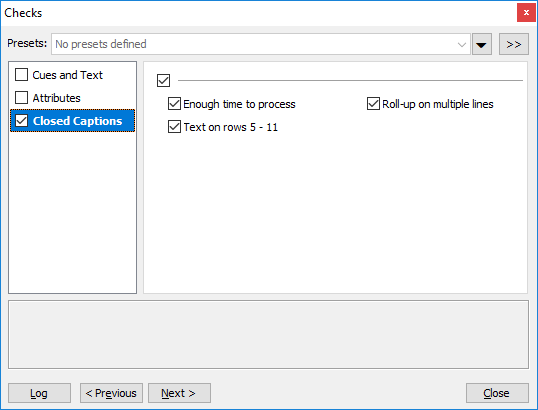Enable the Attributes checkbox
The width and height of the screenshot is (538, 410).
(x=21, y=97)
